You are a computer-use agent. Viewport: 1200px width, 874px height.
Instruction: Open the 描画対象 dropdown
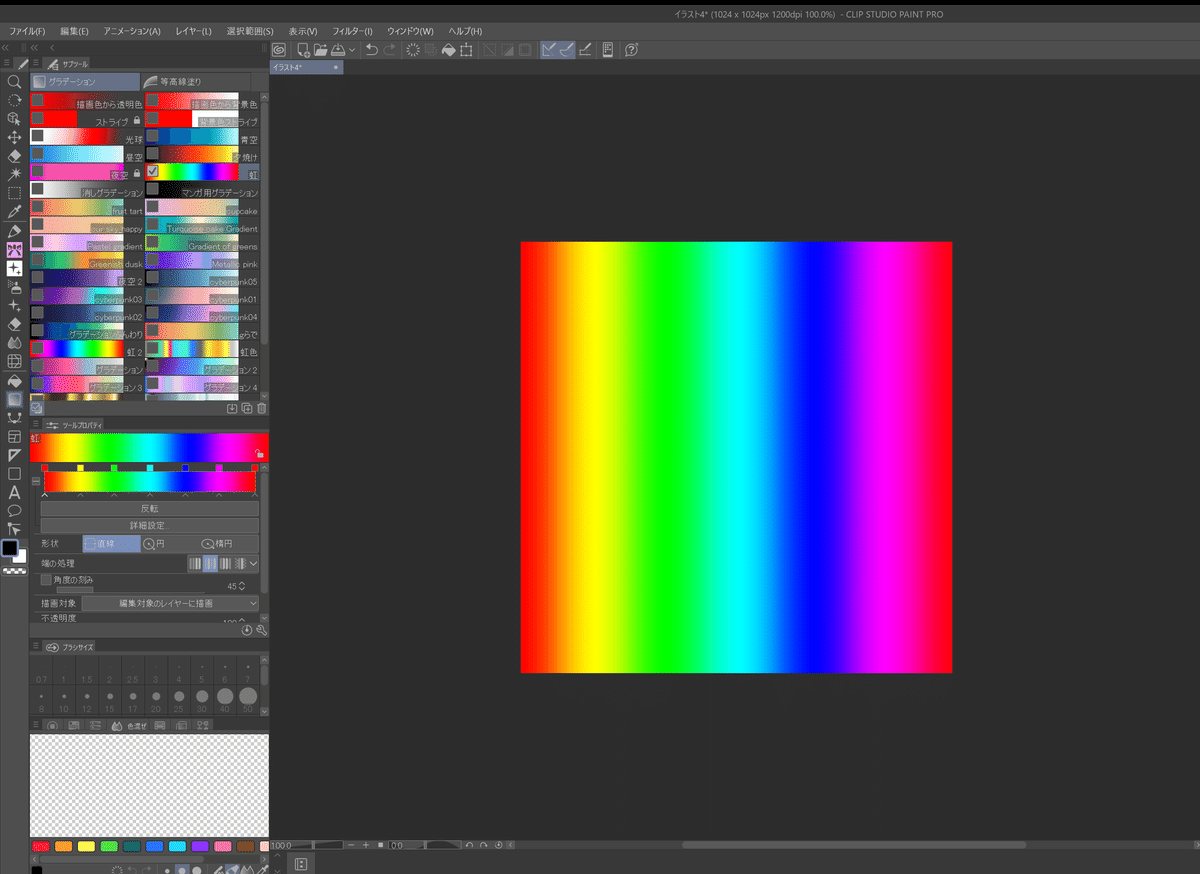click(170, 603)
